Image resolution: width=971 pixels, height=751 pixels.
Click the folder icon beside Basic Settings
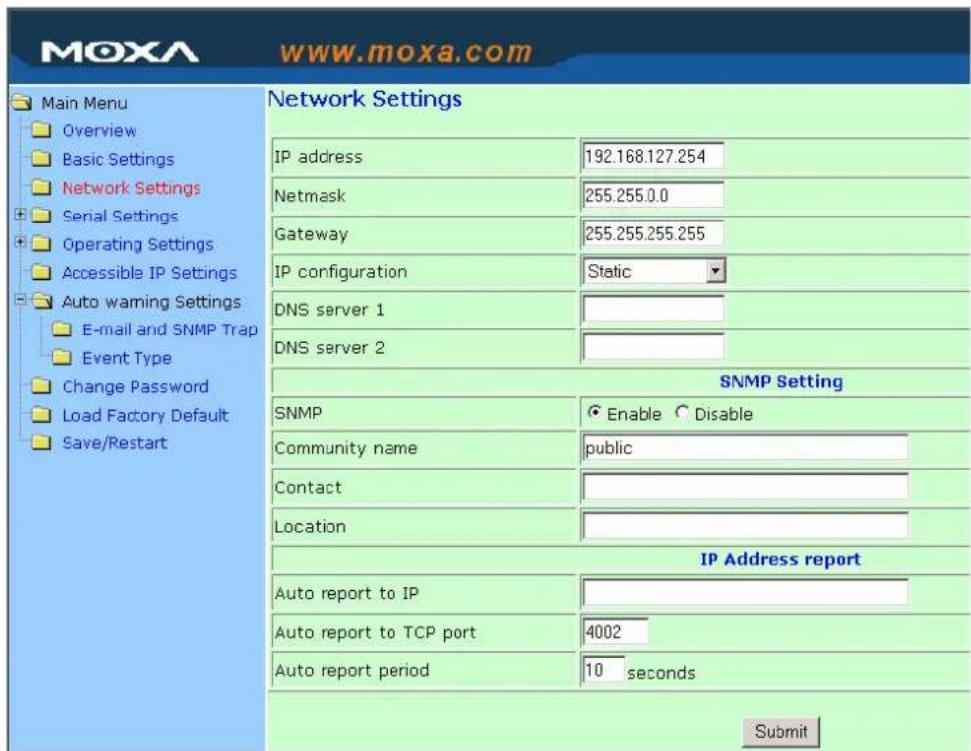tap(41, 159)
